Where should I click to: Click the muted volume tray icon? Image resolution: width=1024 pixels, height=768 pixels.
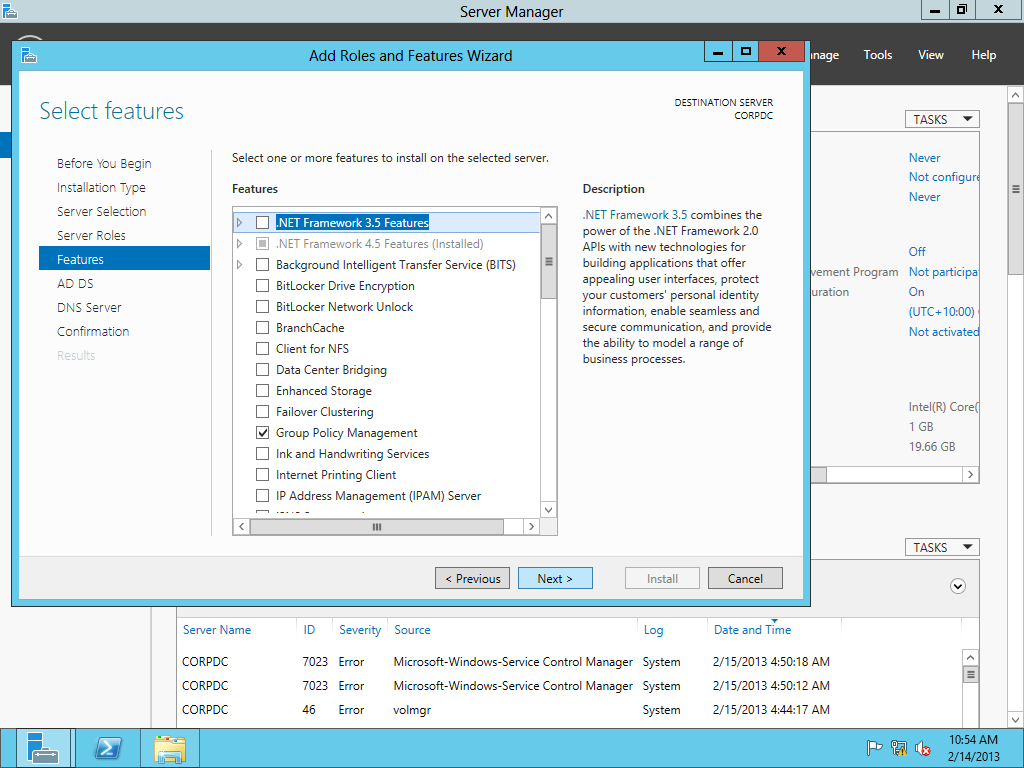point(923,747)
